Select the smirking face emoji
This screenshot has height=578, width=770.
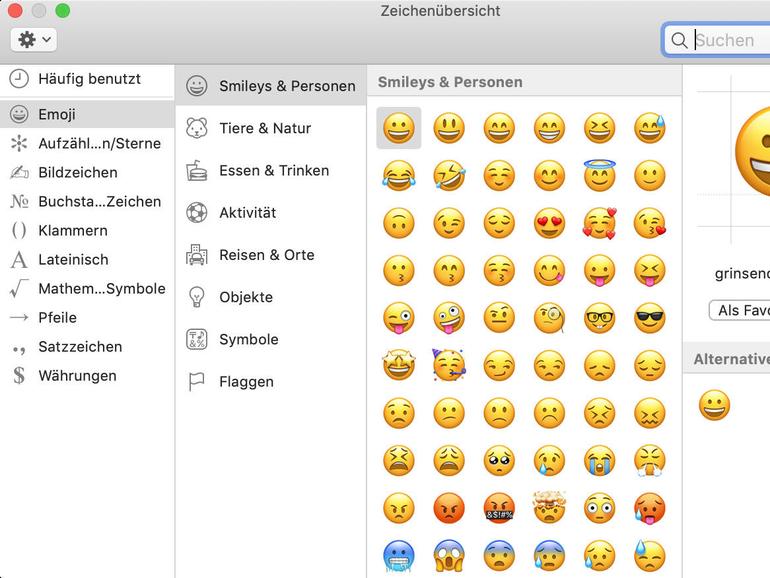(x=499, y=365)
